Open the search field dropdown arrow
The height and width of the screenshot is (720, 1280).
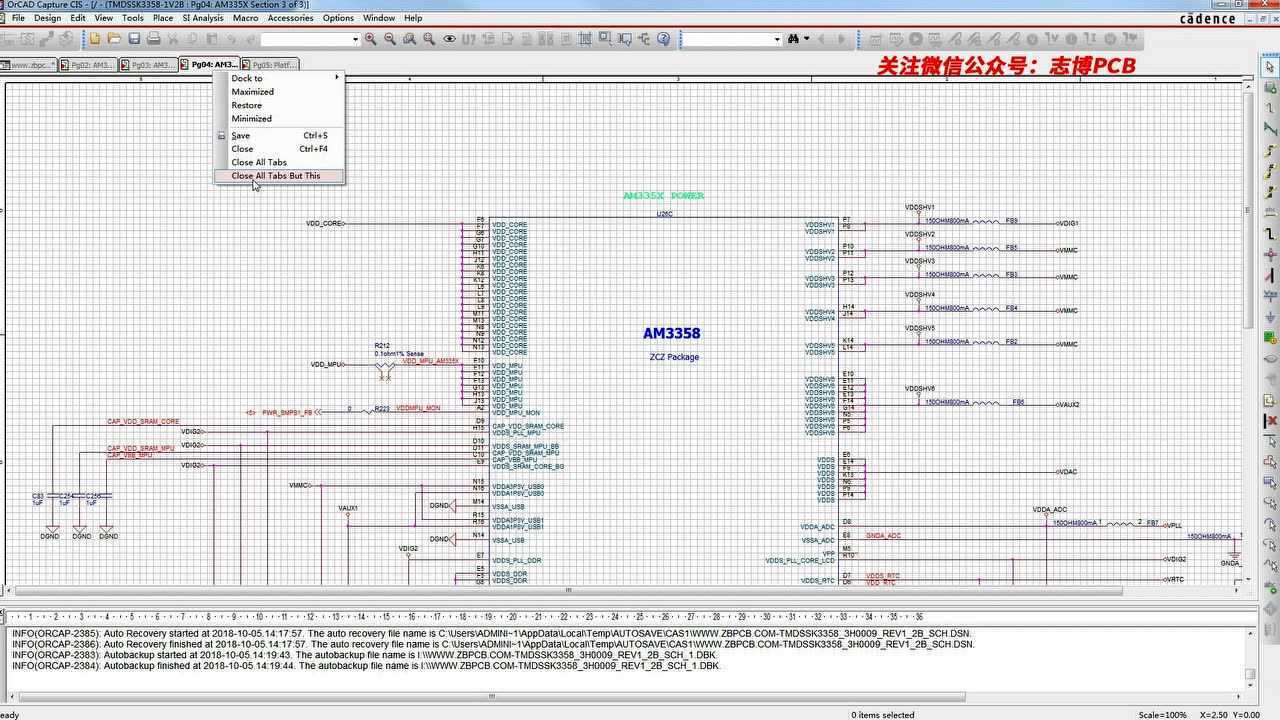[x=777, y=39]
